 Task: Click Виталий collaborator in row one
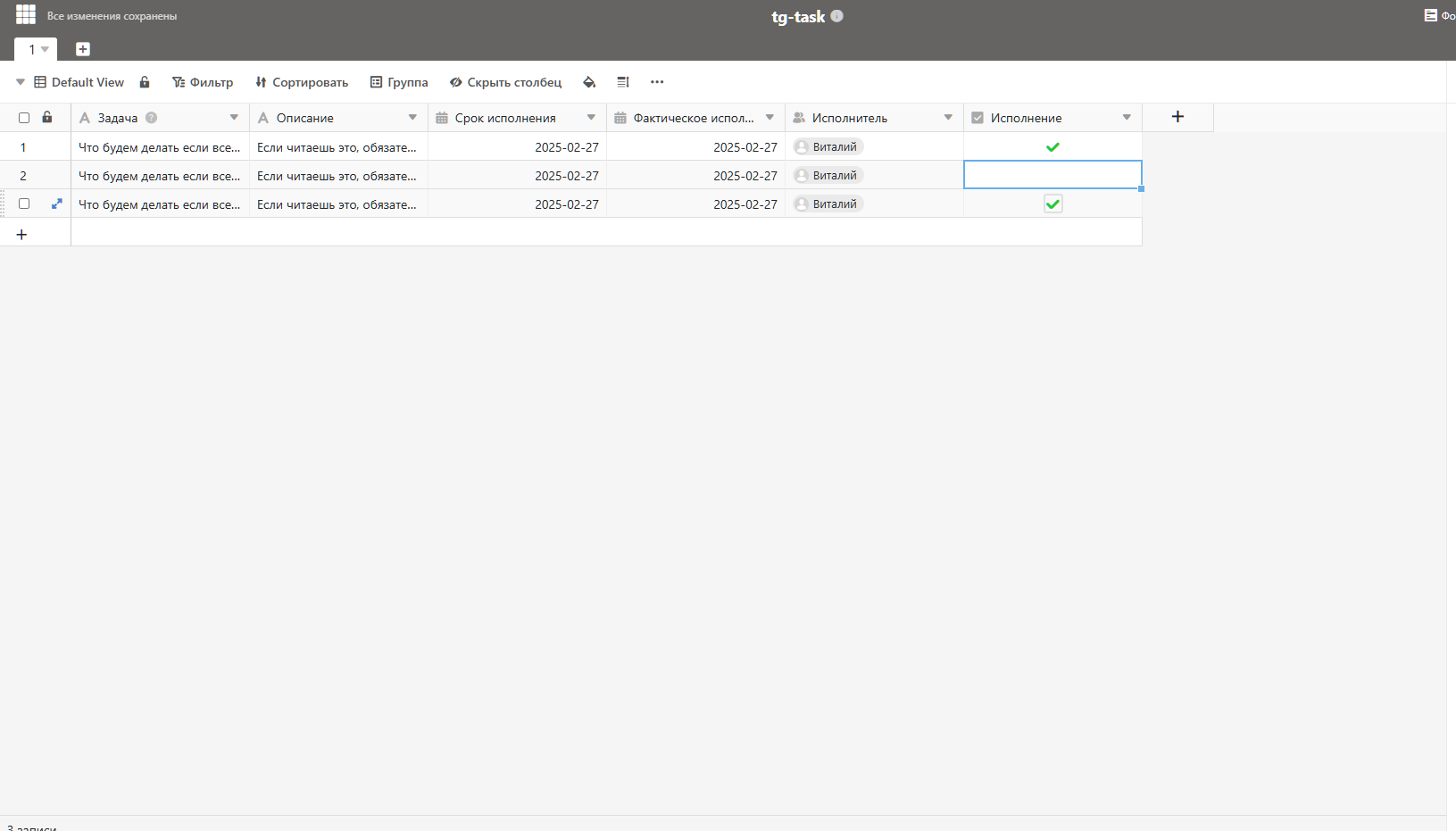point(828,147)
